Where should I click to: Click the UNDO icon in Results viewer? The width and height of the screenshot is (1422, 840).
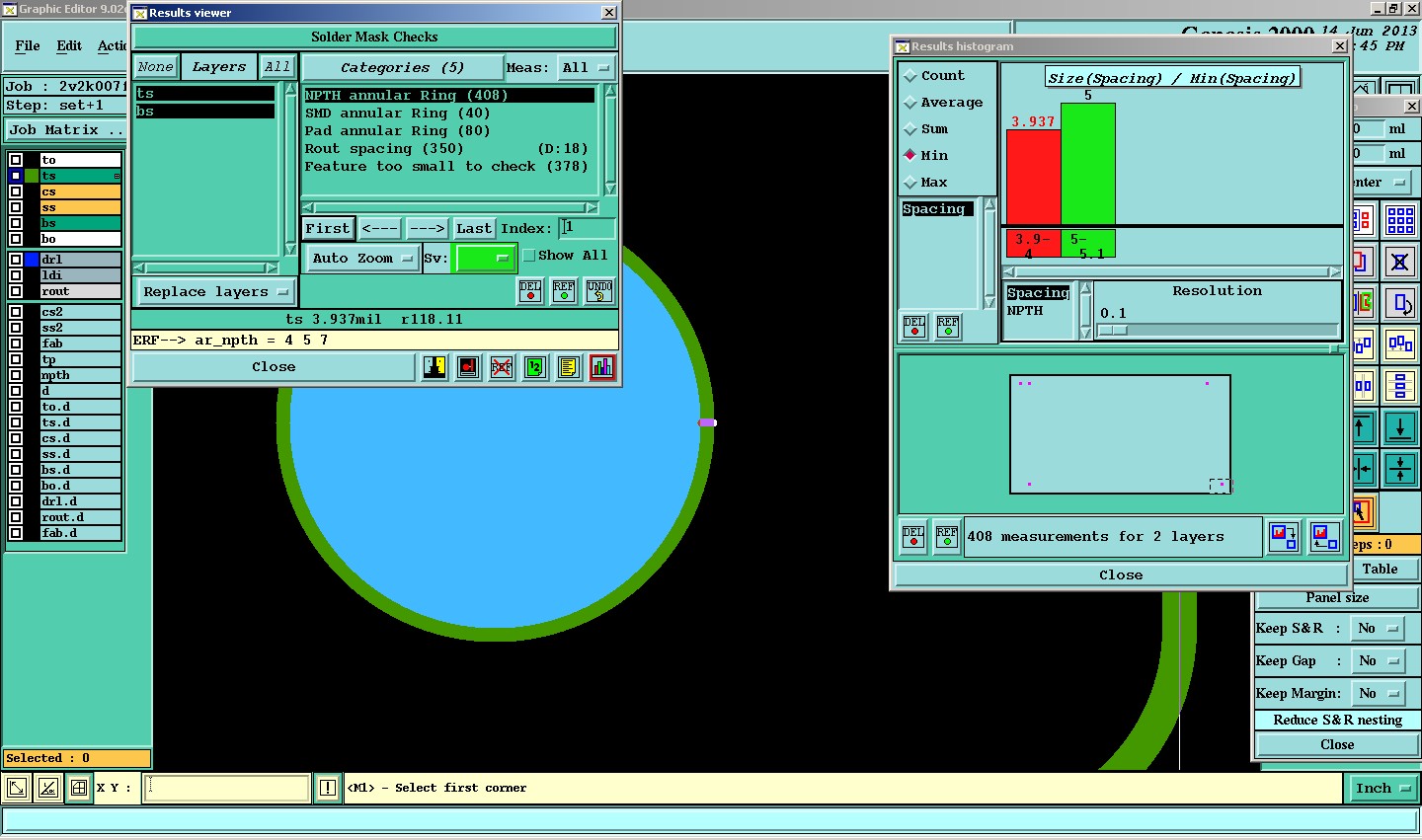tap(599, 291)
